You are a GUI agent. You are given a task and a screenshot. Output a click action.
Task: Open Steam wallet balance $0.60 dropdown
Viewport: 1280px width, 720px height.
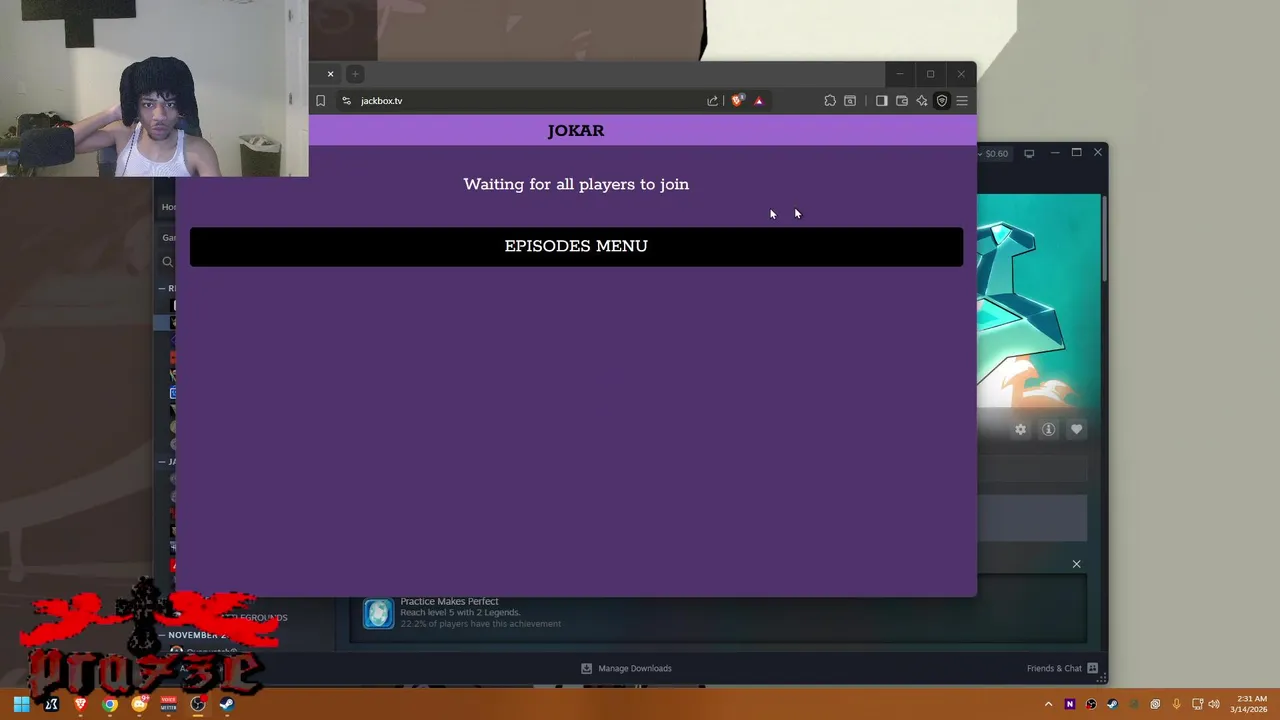(x=996, y=153)
